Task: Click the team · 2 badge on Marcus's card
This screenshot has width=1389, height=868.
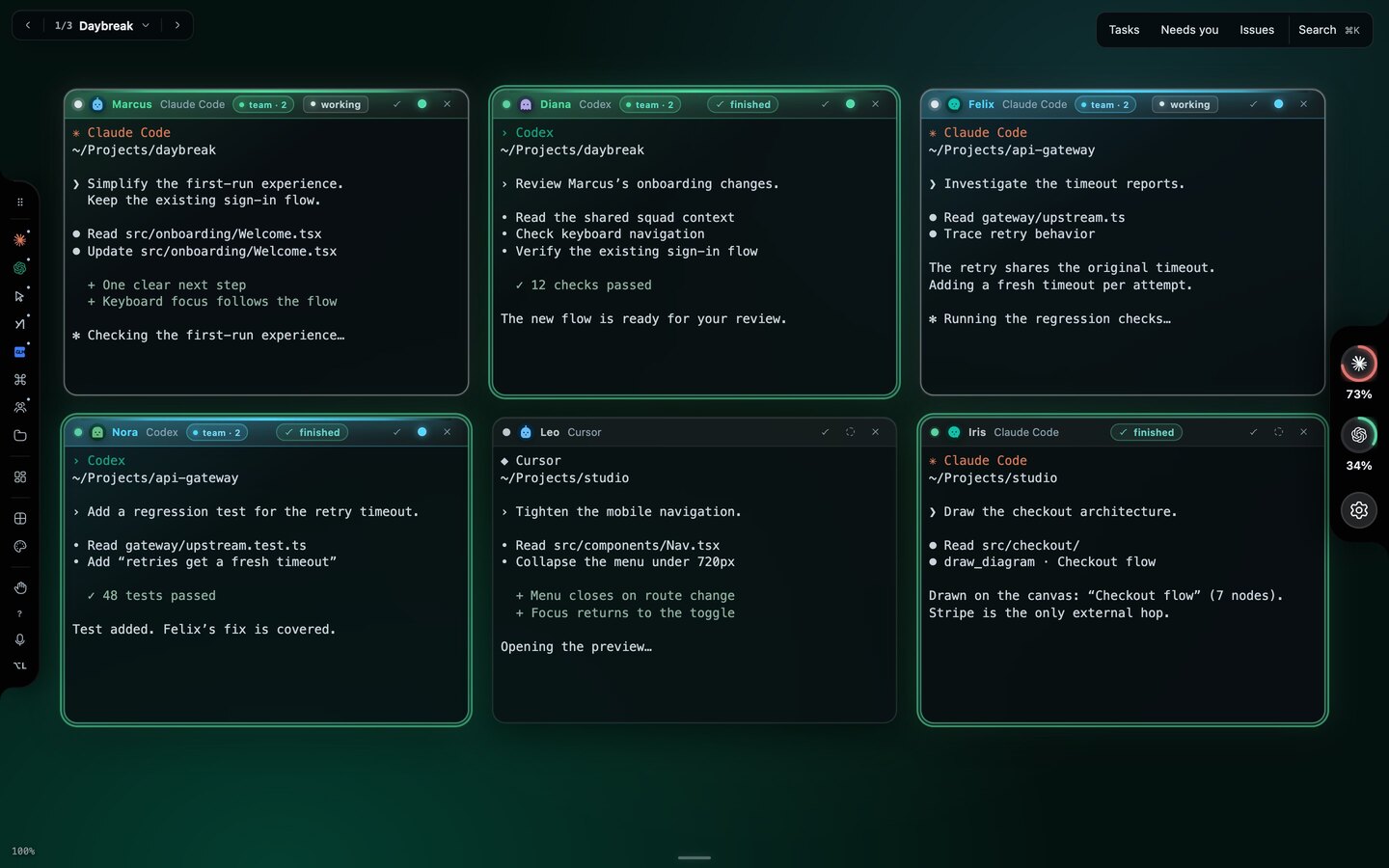Action: [263, 104]
